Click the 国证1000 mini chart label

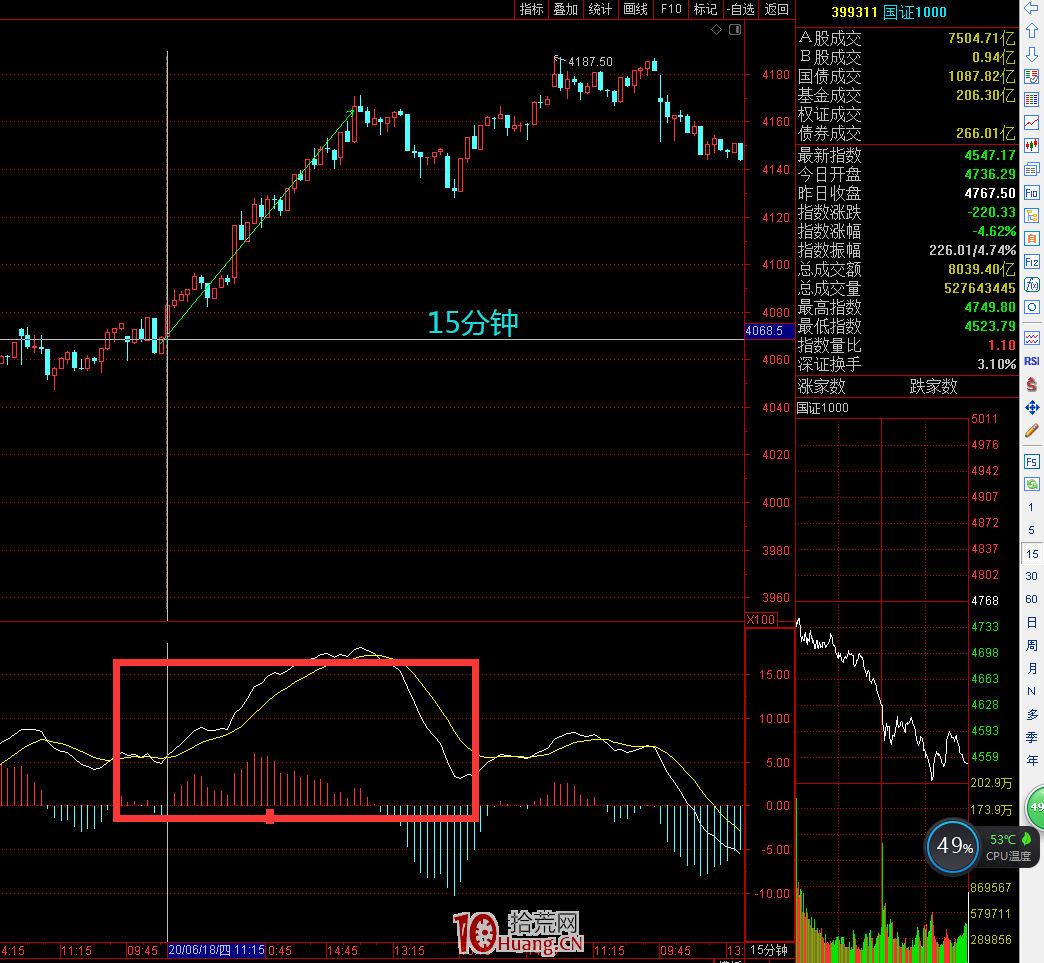[823, 408]
